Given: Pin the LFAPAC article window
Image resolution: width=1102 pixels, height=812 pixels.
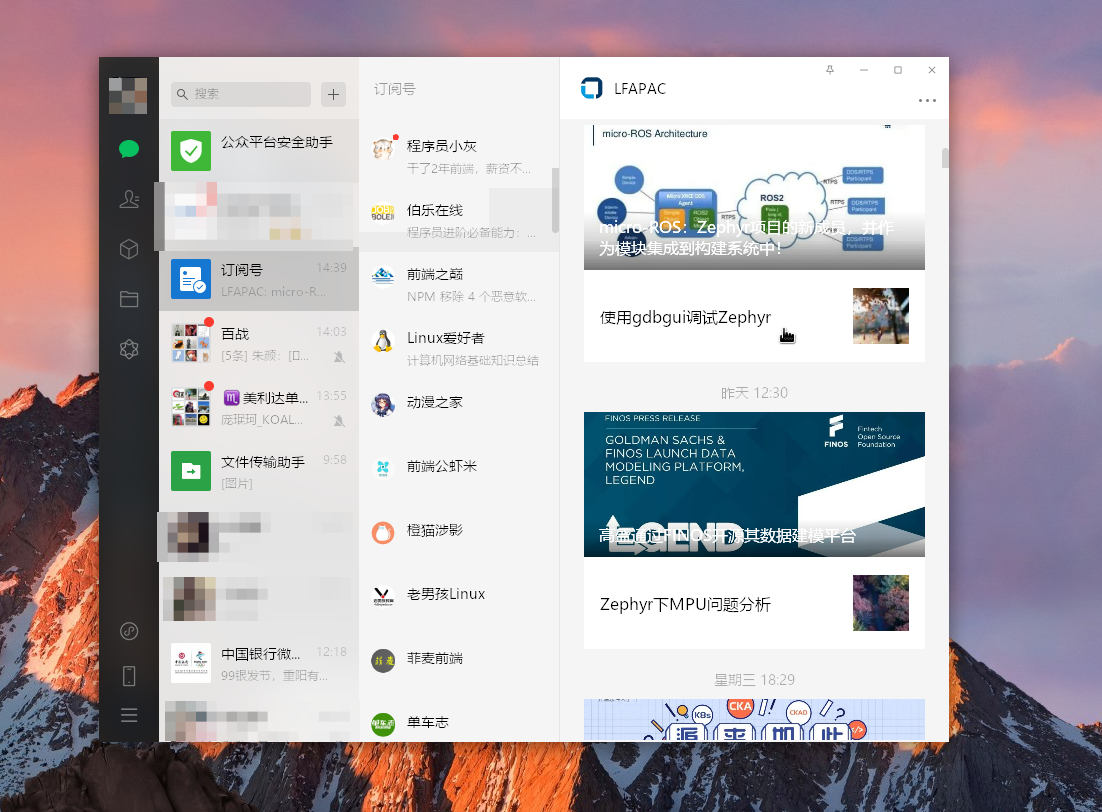Looking at the screenshot, I should pos(829,70).
